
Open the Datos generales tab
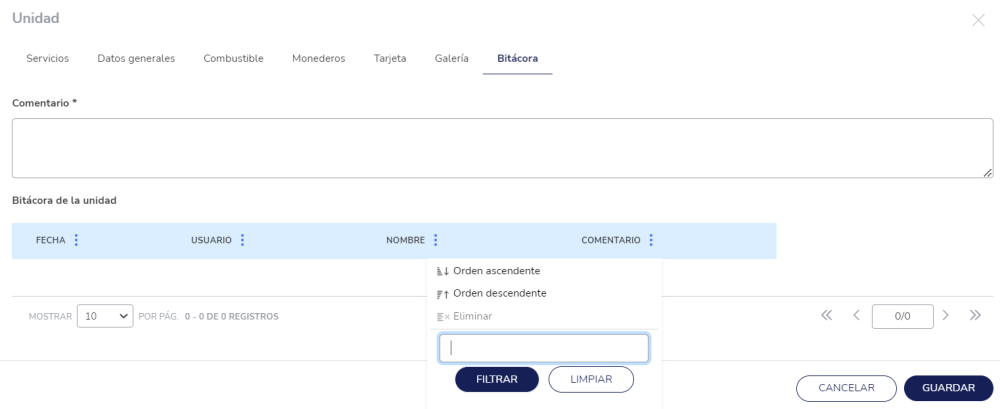point(136,58)
